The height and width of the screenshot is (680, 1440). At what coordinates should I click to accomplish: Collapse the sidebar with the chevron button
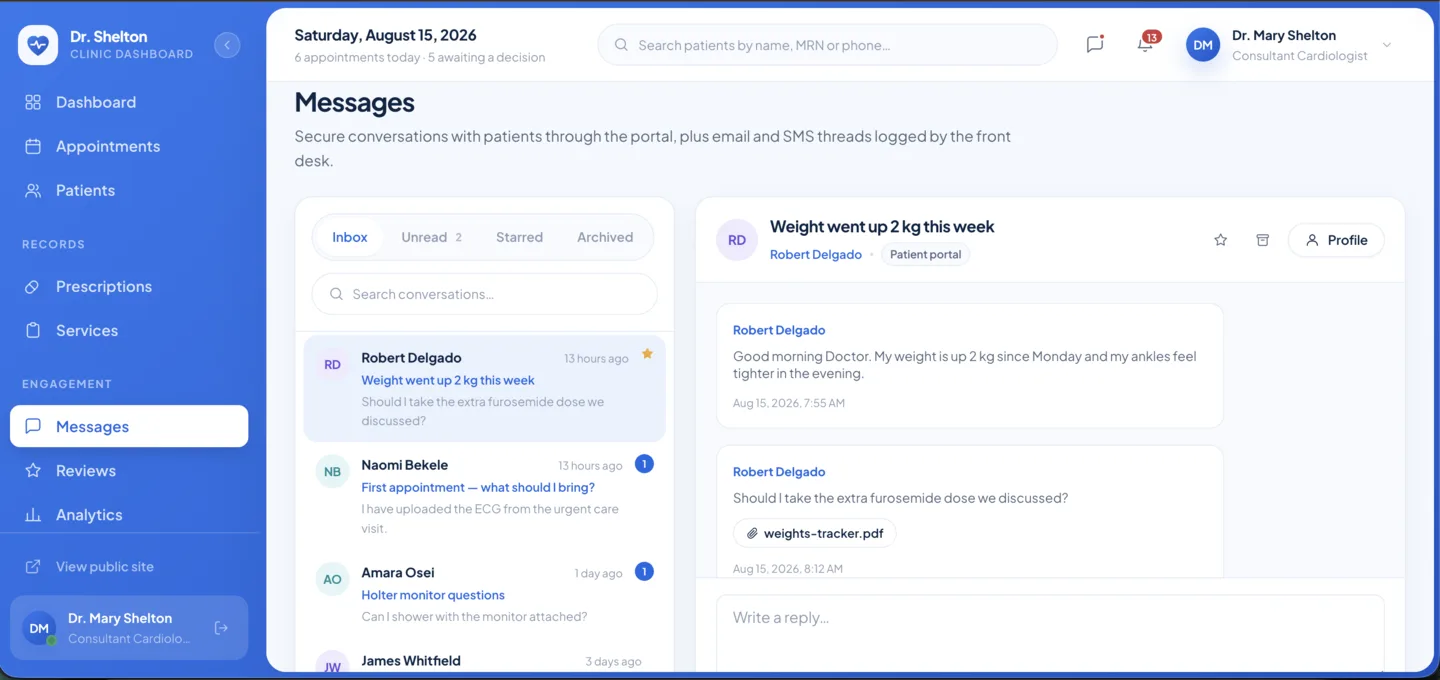[227, 45]
